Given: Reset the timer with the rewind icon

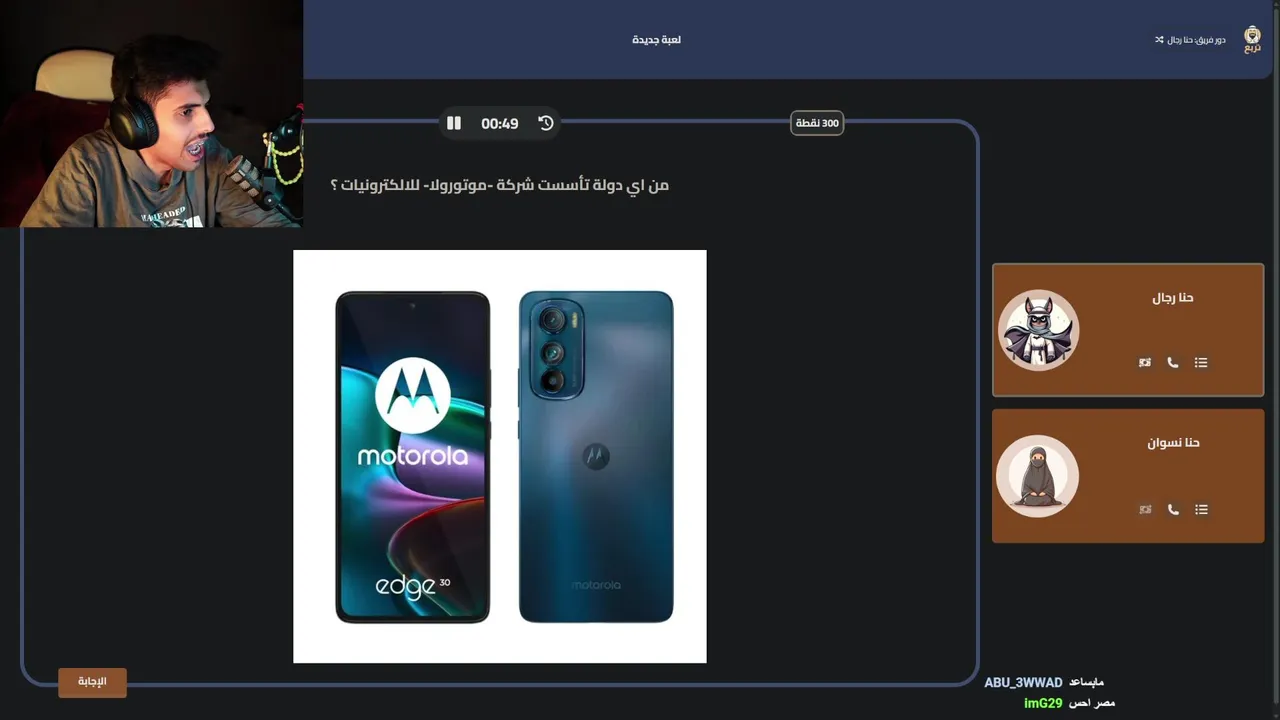Looking at the screenshot, I should coord(545,123).
